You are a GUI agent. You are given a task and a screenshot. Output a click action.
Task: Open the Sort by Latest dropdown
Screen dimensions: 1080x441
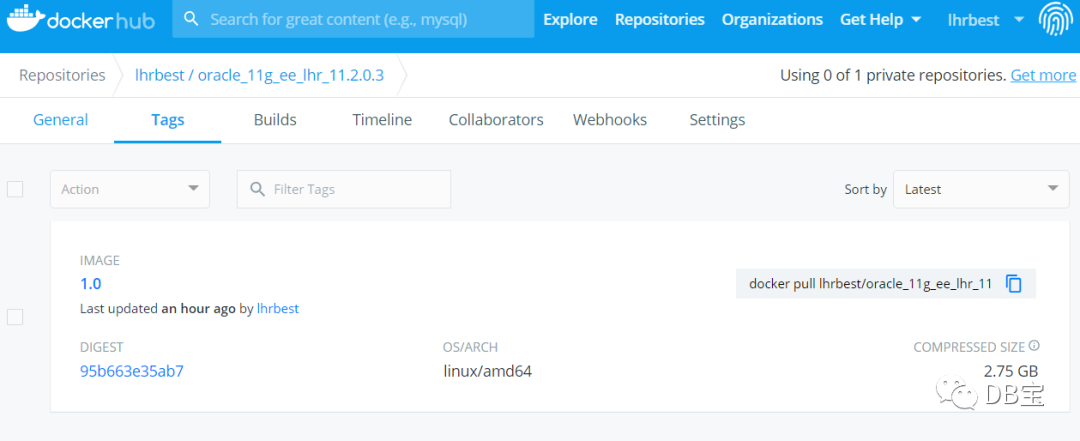click(x=981, y=189)
